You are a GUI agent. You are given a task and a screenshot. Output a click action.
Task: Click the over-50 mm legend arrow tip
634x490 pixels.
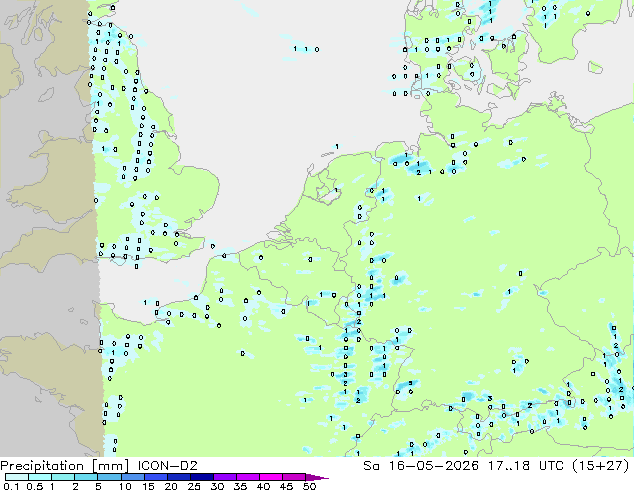pyautogui.click(x=317, y=477)
